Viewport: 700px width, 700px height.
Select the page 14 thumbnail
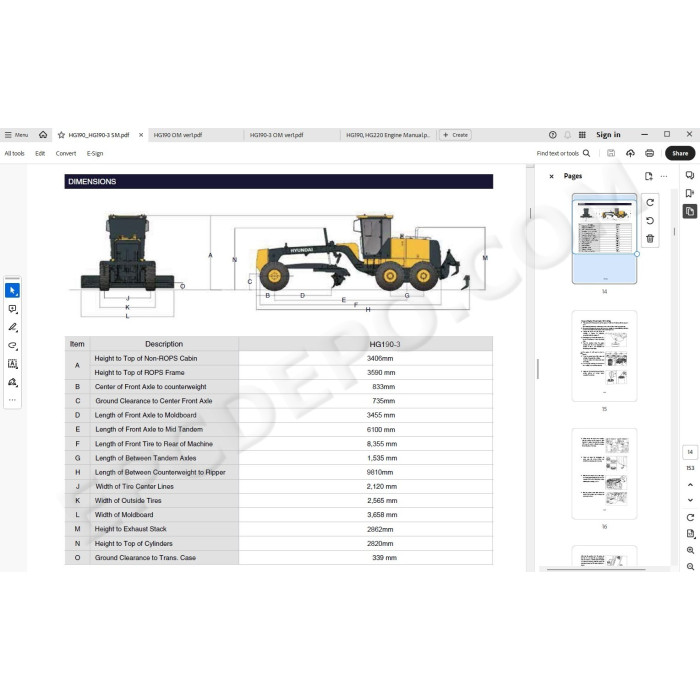point(604,239)
